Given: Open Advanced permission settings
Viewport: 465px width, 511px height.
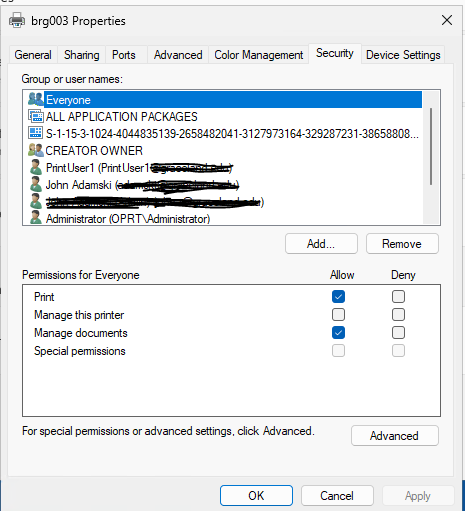Looking at the screenshot, I should pyautogui.click(x=395, y=436).
